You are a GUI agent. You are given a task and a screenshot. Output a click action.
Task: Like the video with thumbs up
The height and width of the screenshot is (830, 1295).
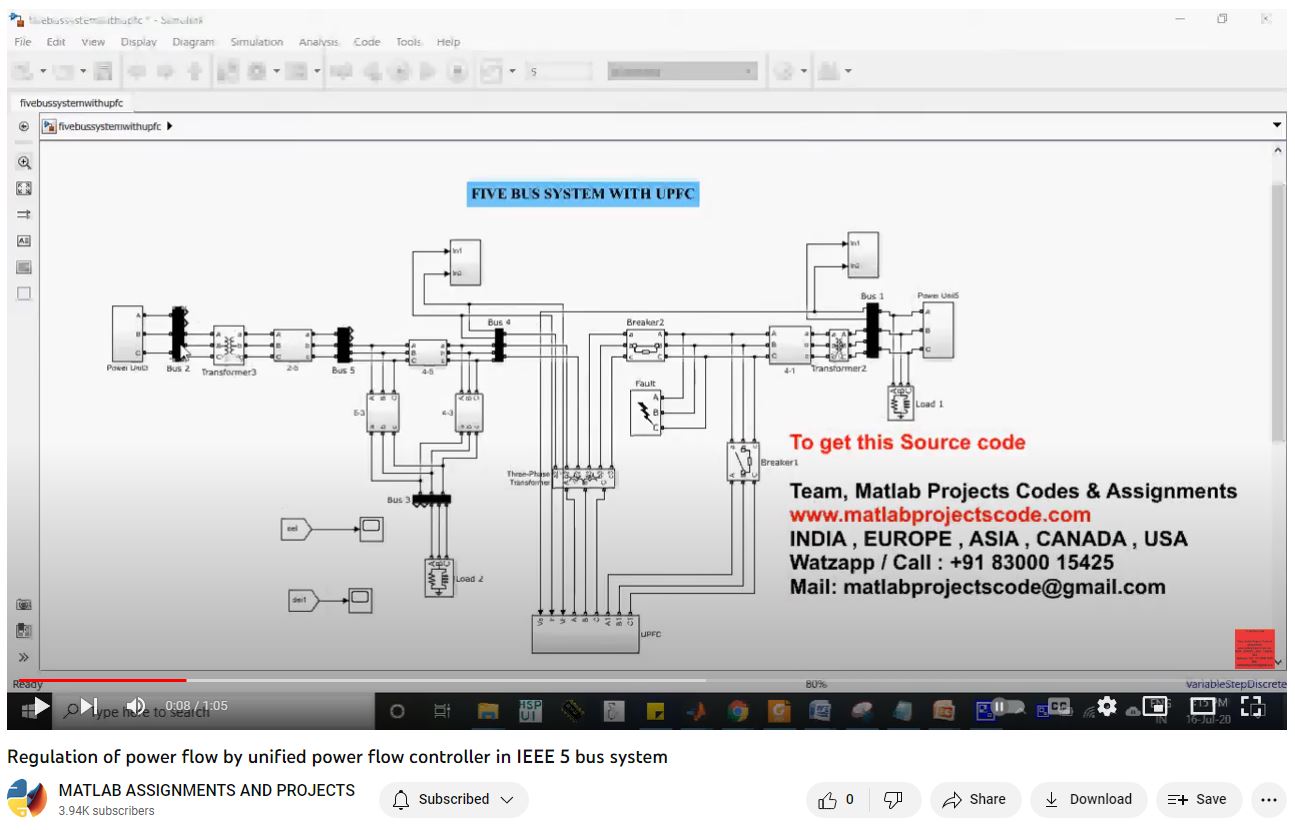click(x=836, y=799)
